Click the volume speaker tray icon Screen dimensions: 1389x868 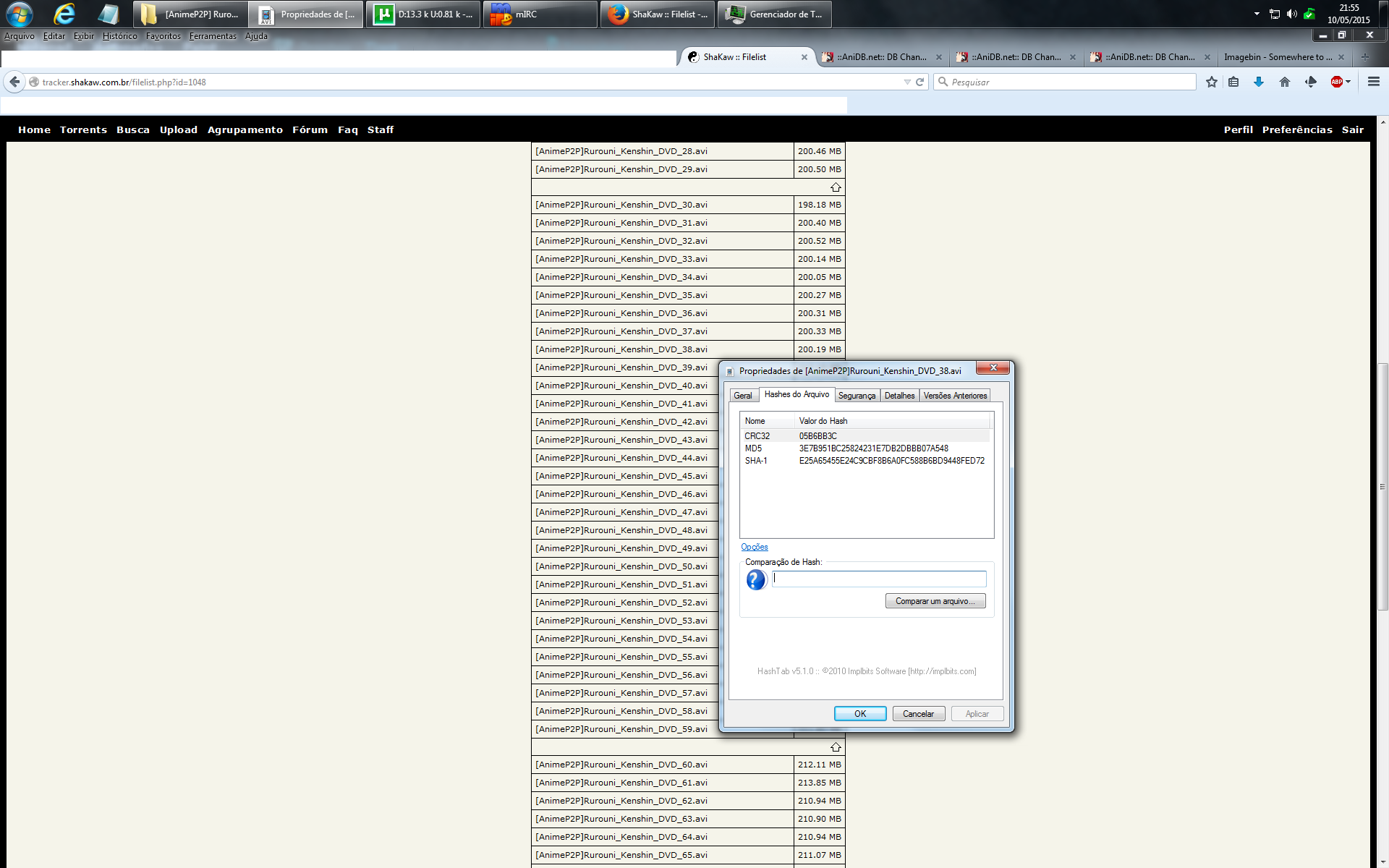pyautogui.click(x=1292, y=14)
